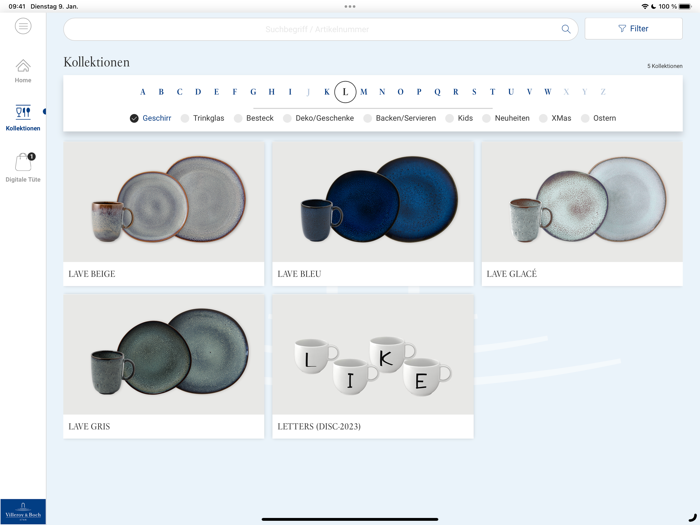The image size is (700, 525).
Task: Jump to letter C collections
Action: tap(179, 92)
